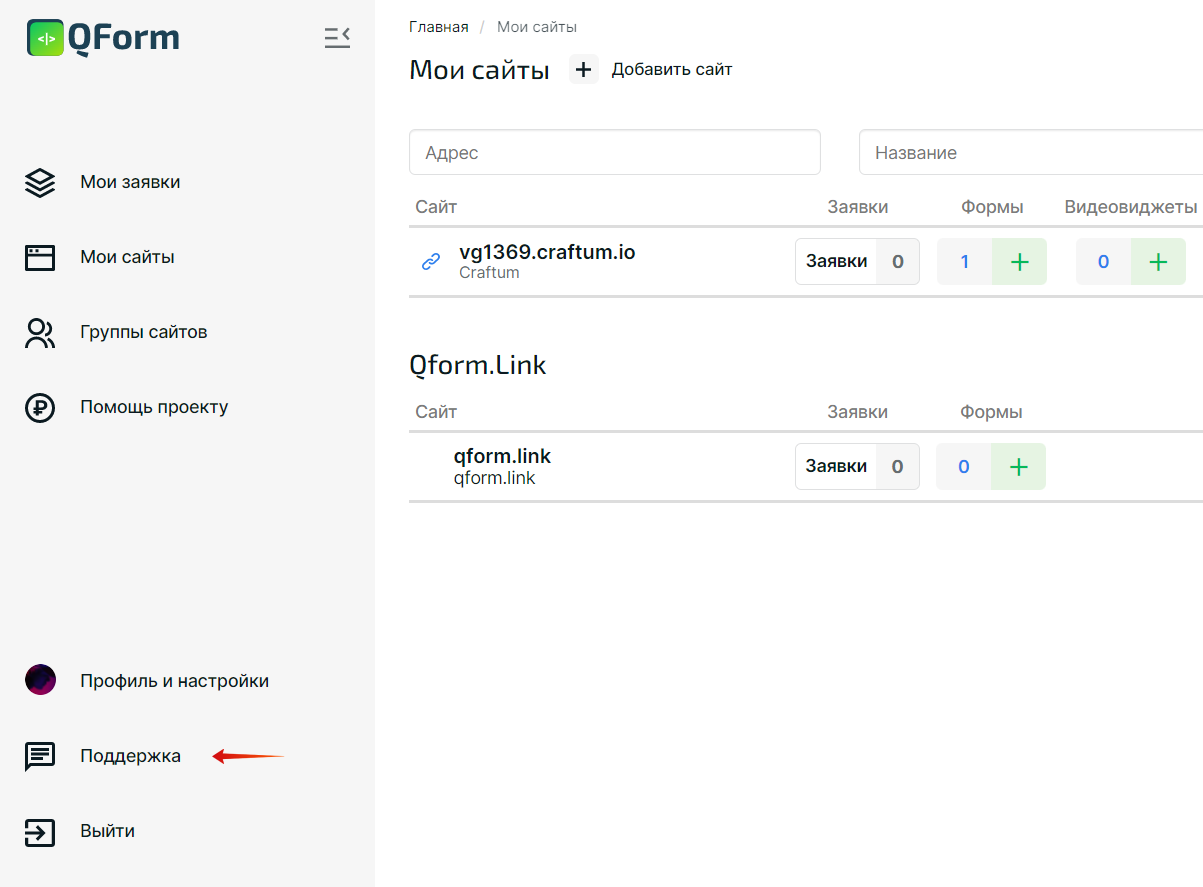Click the Формы column header in Qform.Link table

point(991,412)
